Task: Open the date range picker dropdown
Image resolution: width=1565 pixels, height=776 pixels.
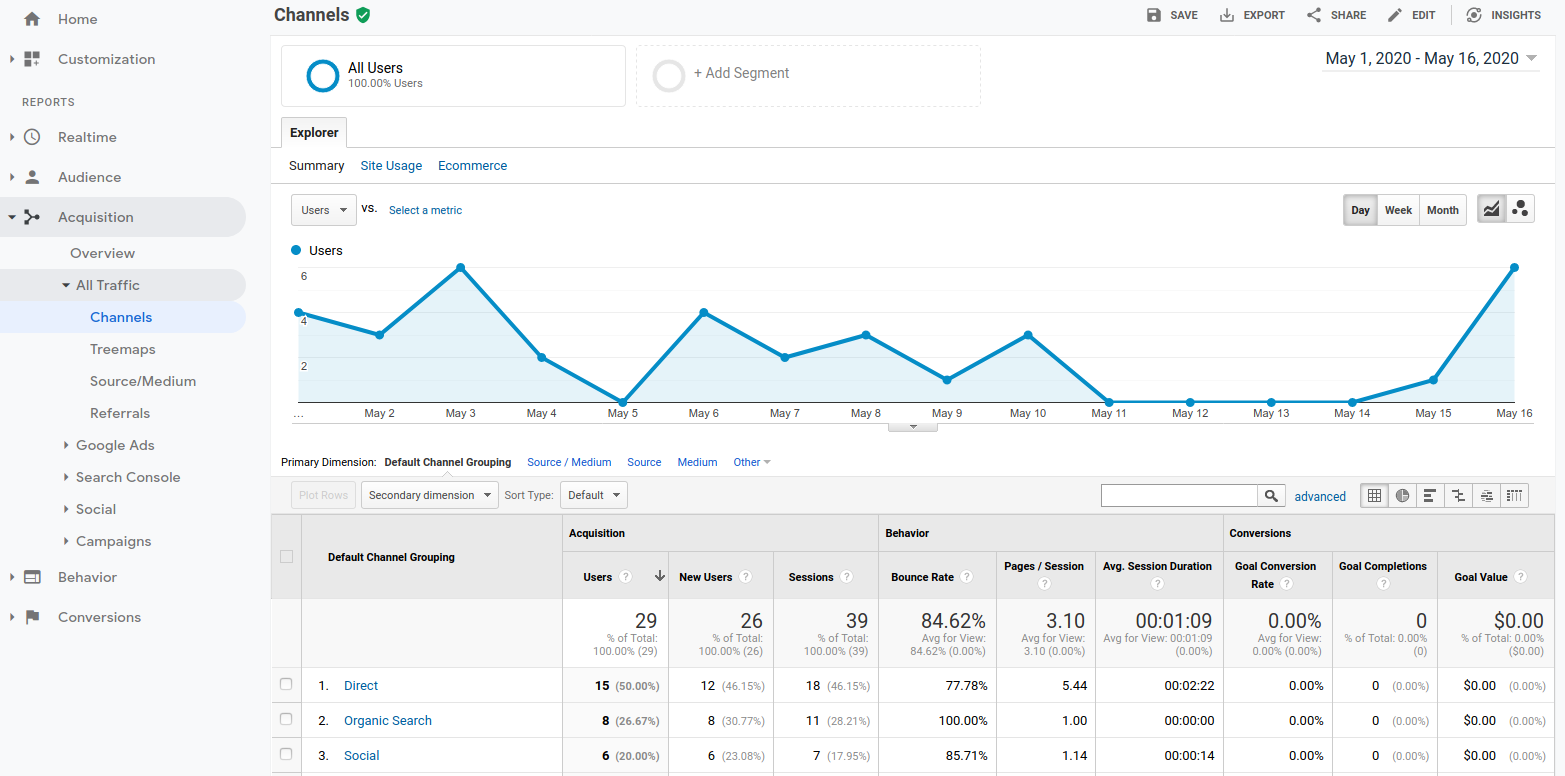Action: coord(1431,59)
